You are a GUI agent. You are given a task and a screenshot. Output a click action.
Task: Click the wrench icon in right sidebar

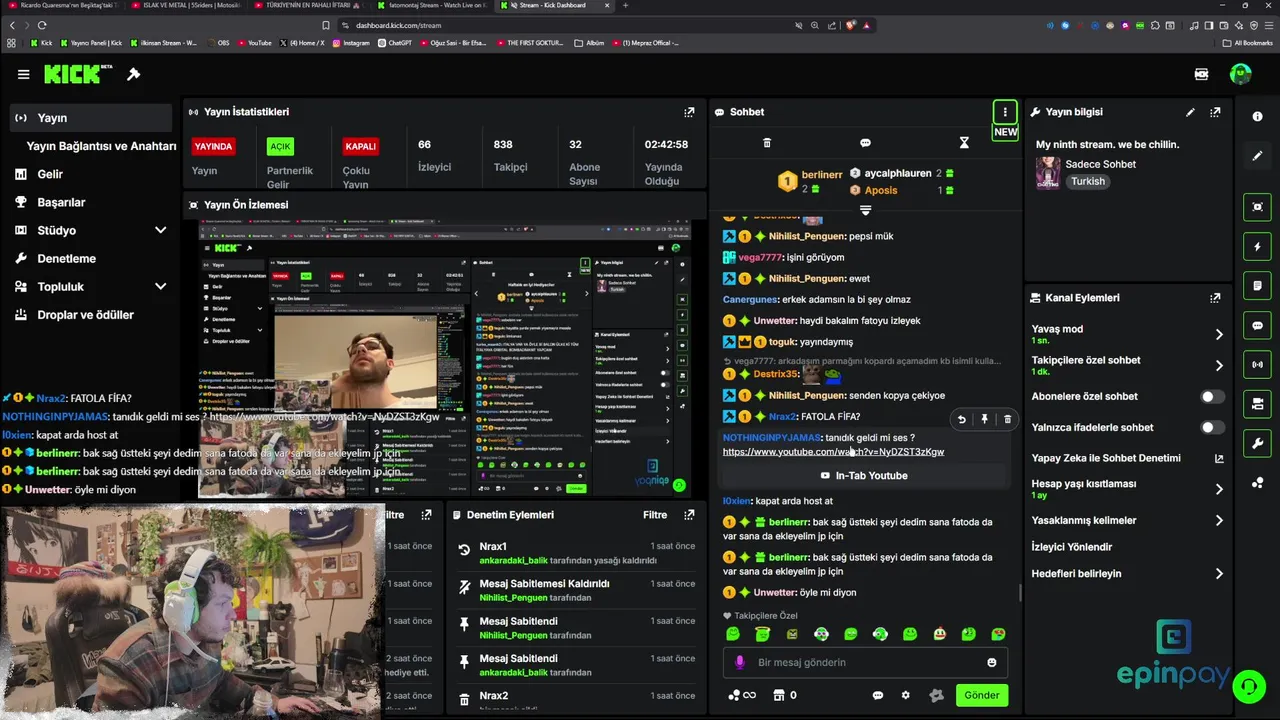point(1258,443)
